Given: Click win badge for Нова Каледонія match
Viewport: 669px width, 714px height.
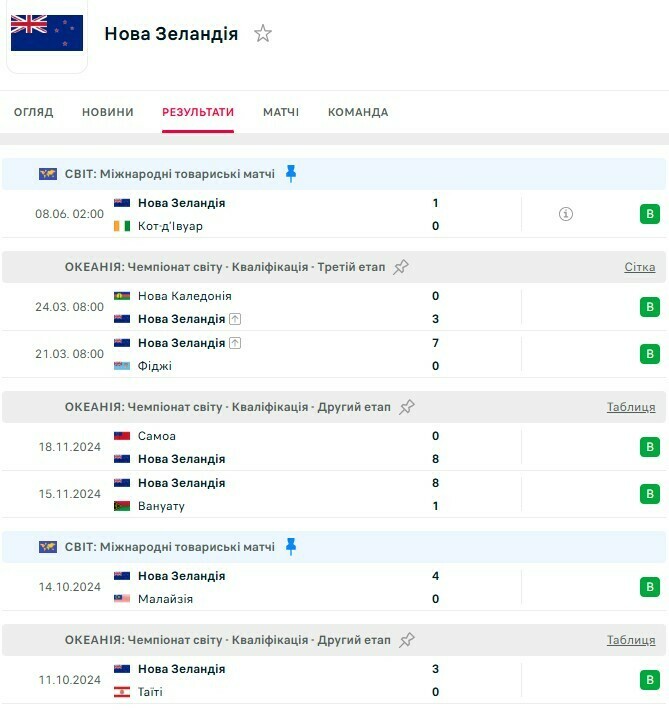Looking at the screenshot, I should pyautogui.click(x=650, y=307).
